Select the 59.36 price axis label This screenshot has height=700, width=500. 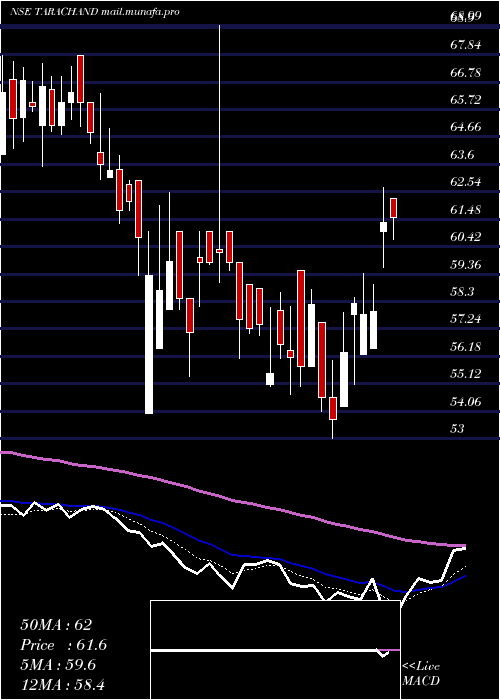pyautogui.click(x=466, y=264)
